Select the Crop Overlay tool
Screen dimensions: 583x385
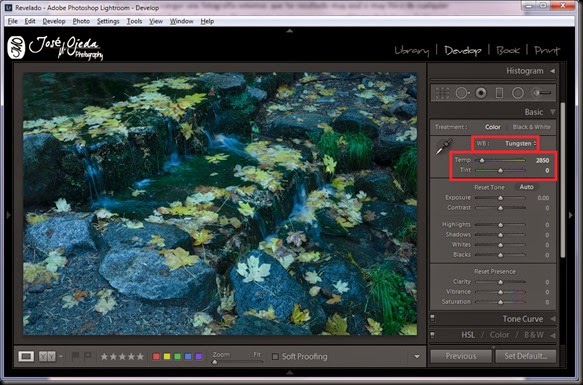click(x=442, y=93)
